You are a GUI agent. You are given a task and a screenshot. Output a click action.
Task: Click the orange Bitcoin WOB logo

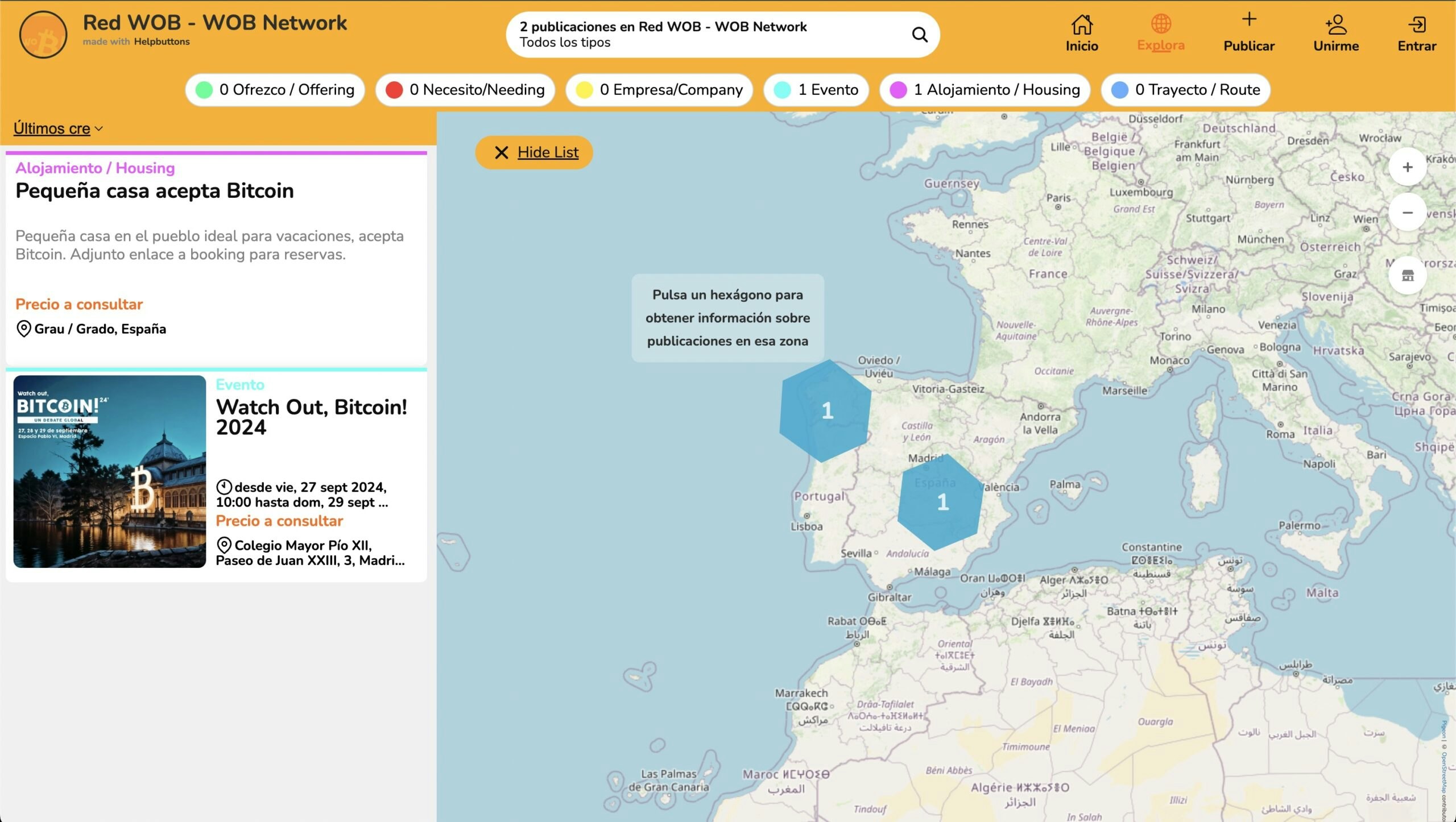point(43,35)
